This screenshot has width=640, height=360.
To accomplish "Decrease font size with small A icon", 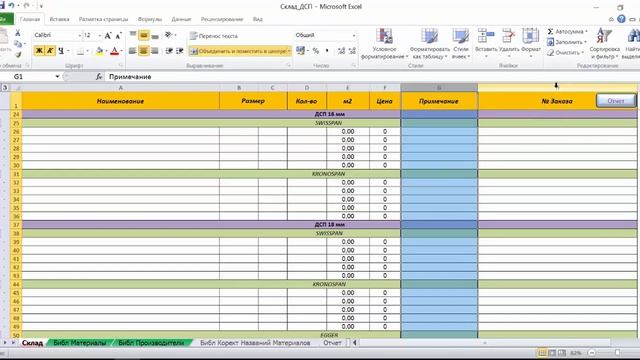I will click(x=118, y=36).
